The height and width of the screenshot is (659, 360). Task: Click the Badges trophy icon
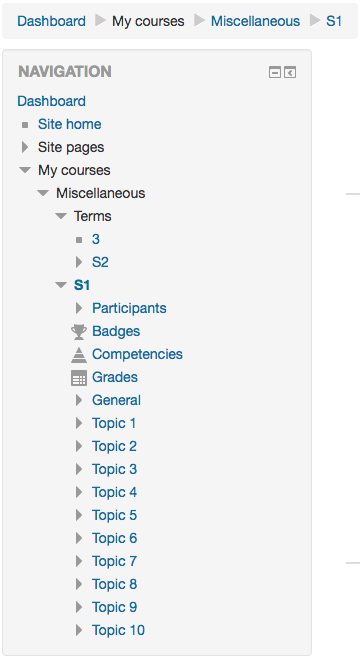pyautogui.click(x=79, y=332)
